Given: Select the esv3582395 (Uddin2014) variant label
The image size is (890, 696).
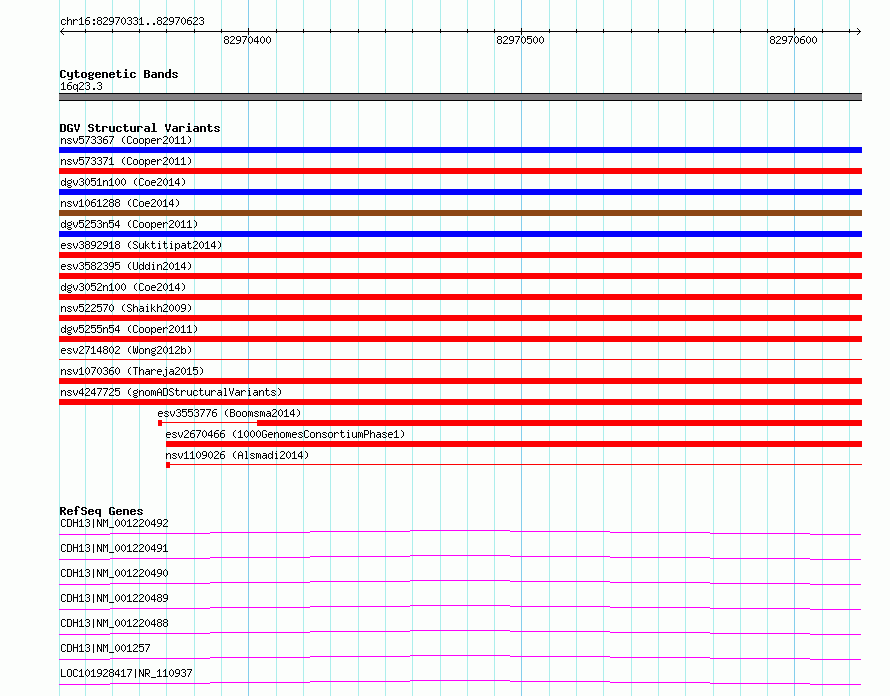Looking at the screenshot, I should pos(126,266).
